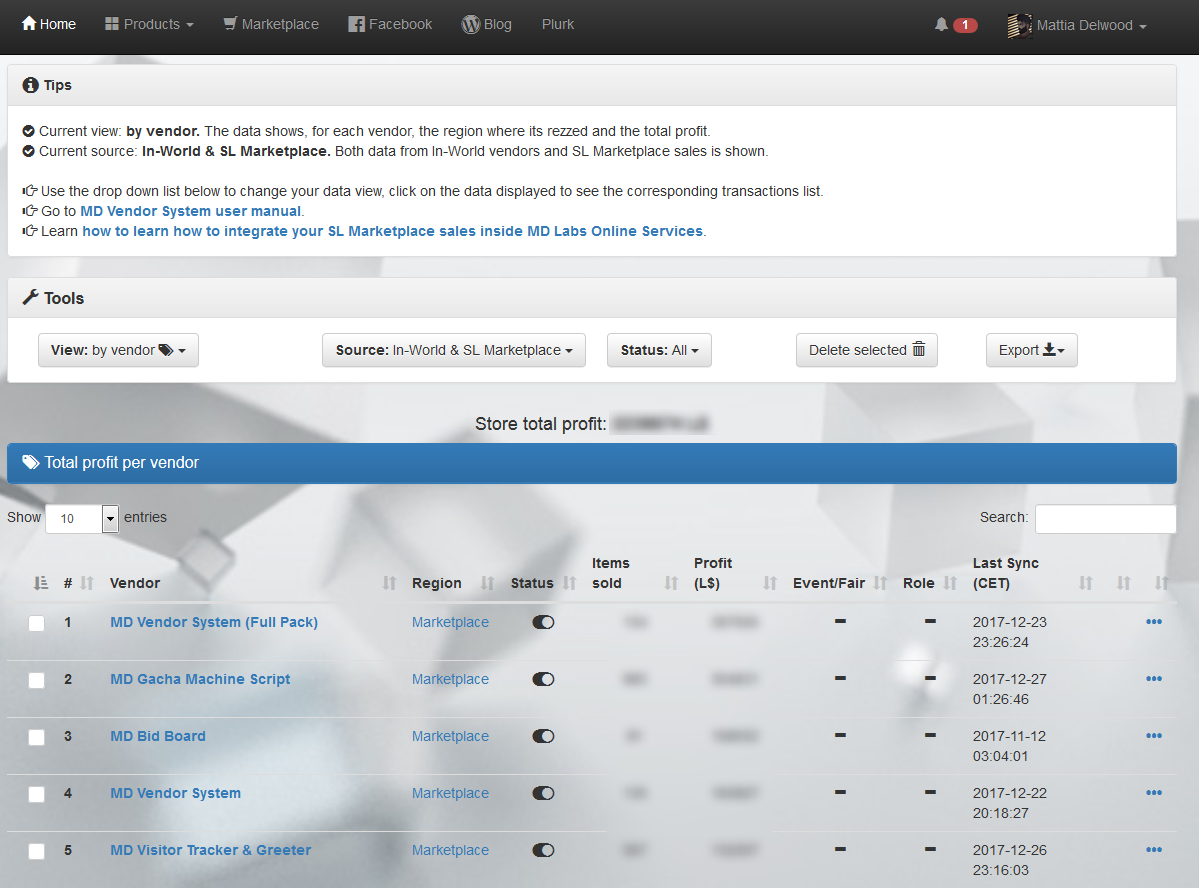Viewport: 1199px width, 888px height.
Task: Sort table by Event/Fair column
Action: (840, 584)
